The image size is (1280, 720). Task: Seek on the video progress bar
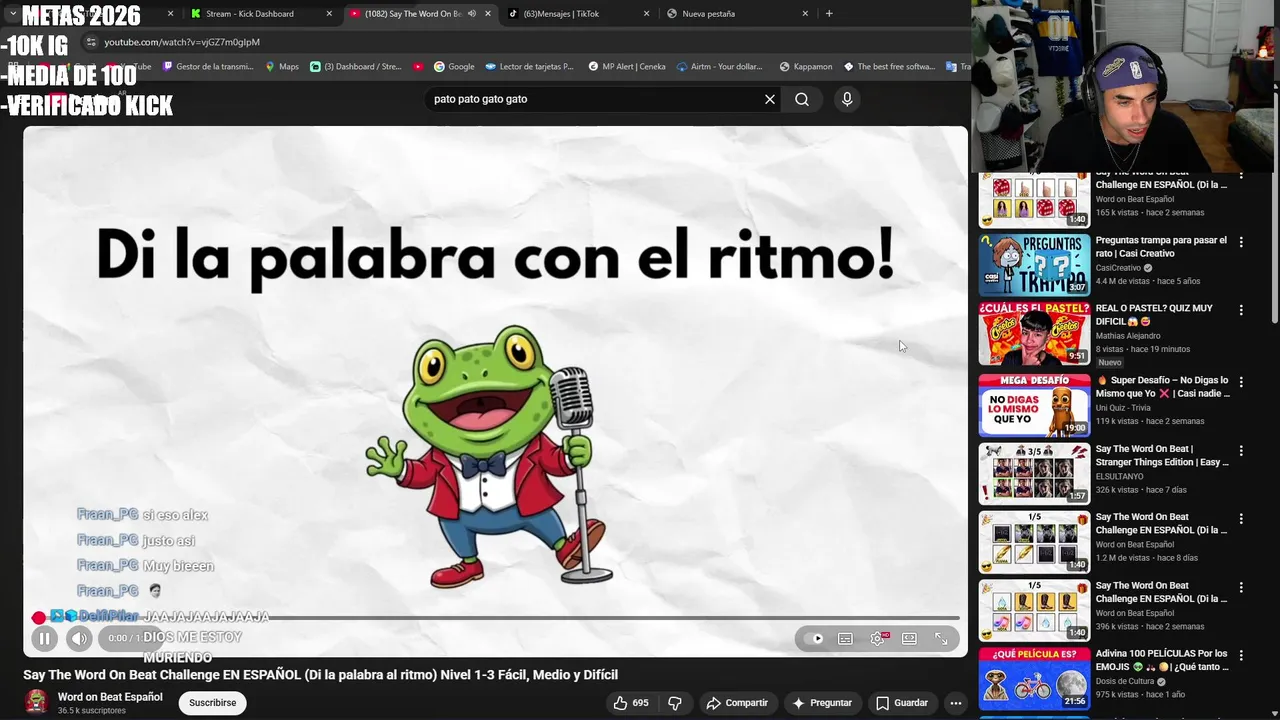pyautogui.click(x=495, y=618)
